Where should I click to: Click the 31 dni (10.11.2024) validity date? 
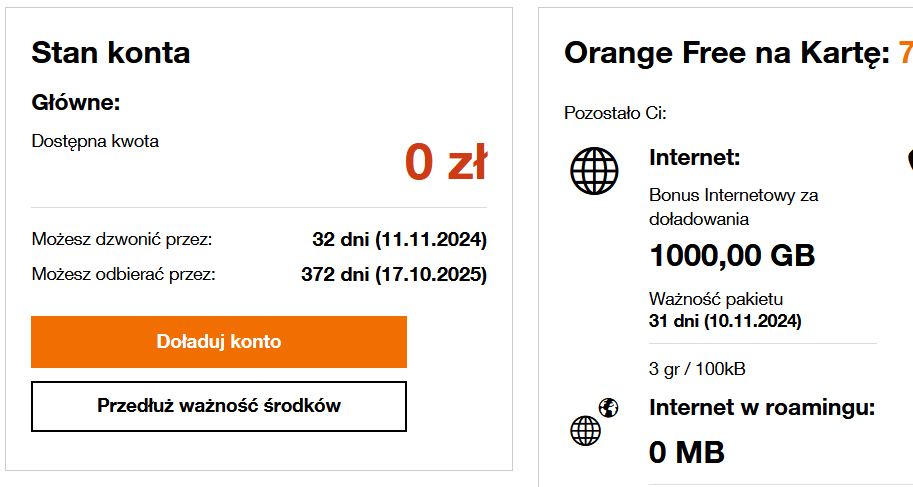pos(725,321)
